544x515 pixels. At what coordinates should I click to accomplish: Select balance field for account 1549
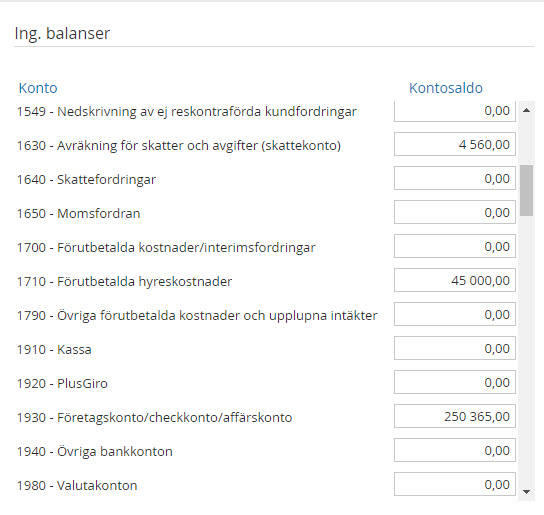(x=455, y=111)
